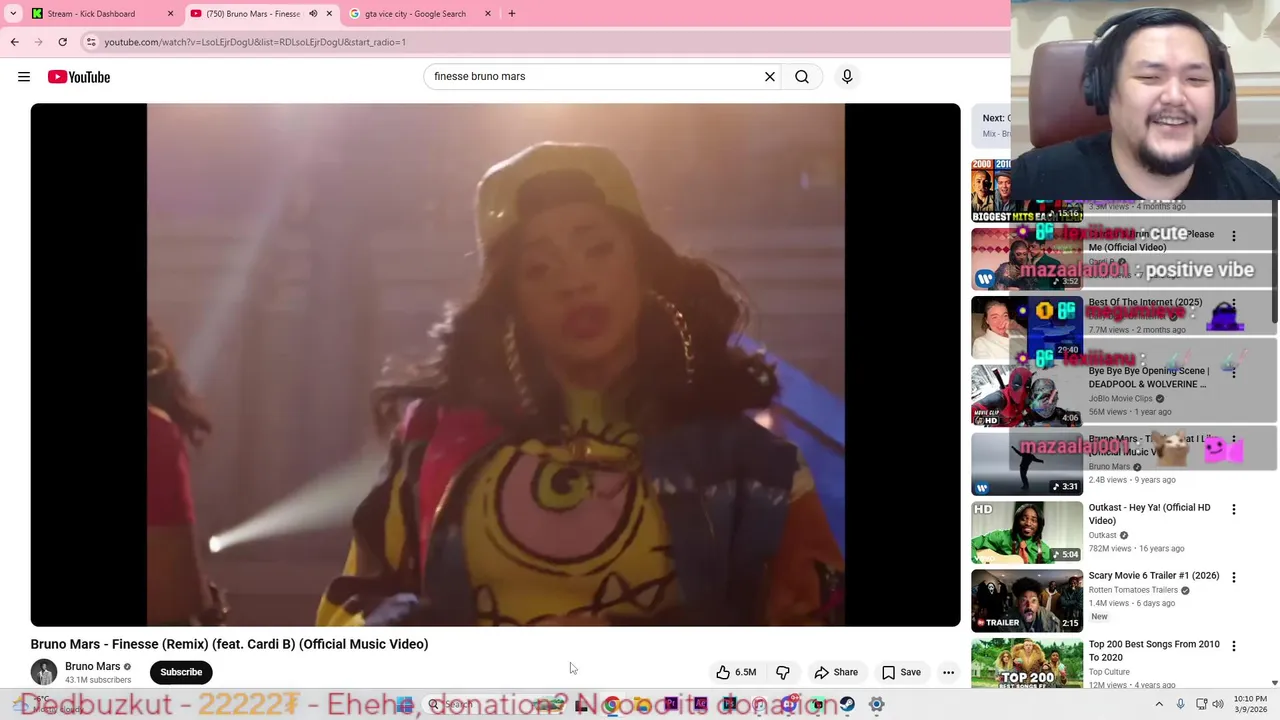This screenshot has height=720, width=1280.
Task: Go to YouTube home via logo
Action: click(x=78, y=77)
